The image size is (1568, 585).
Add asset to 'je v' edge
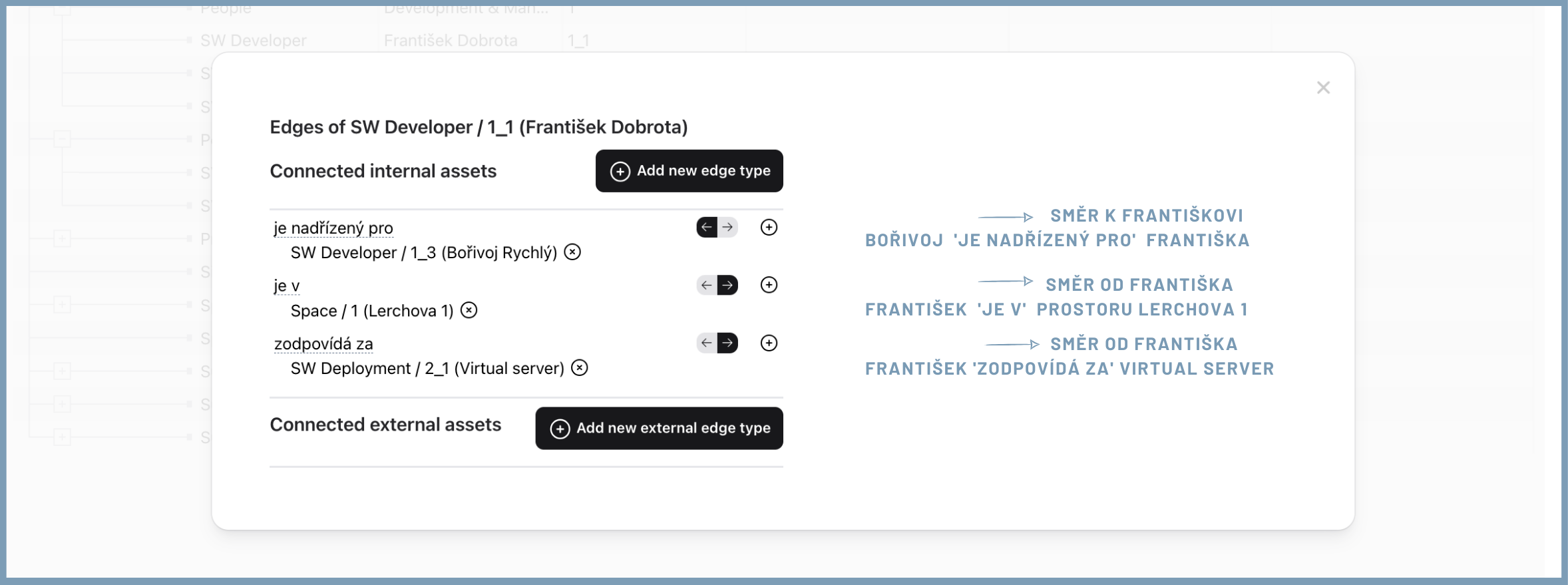pos(769,286)
